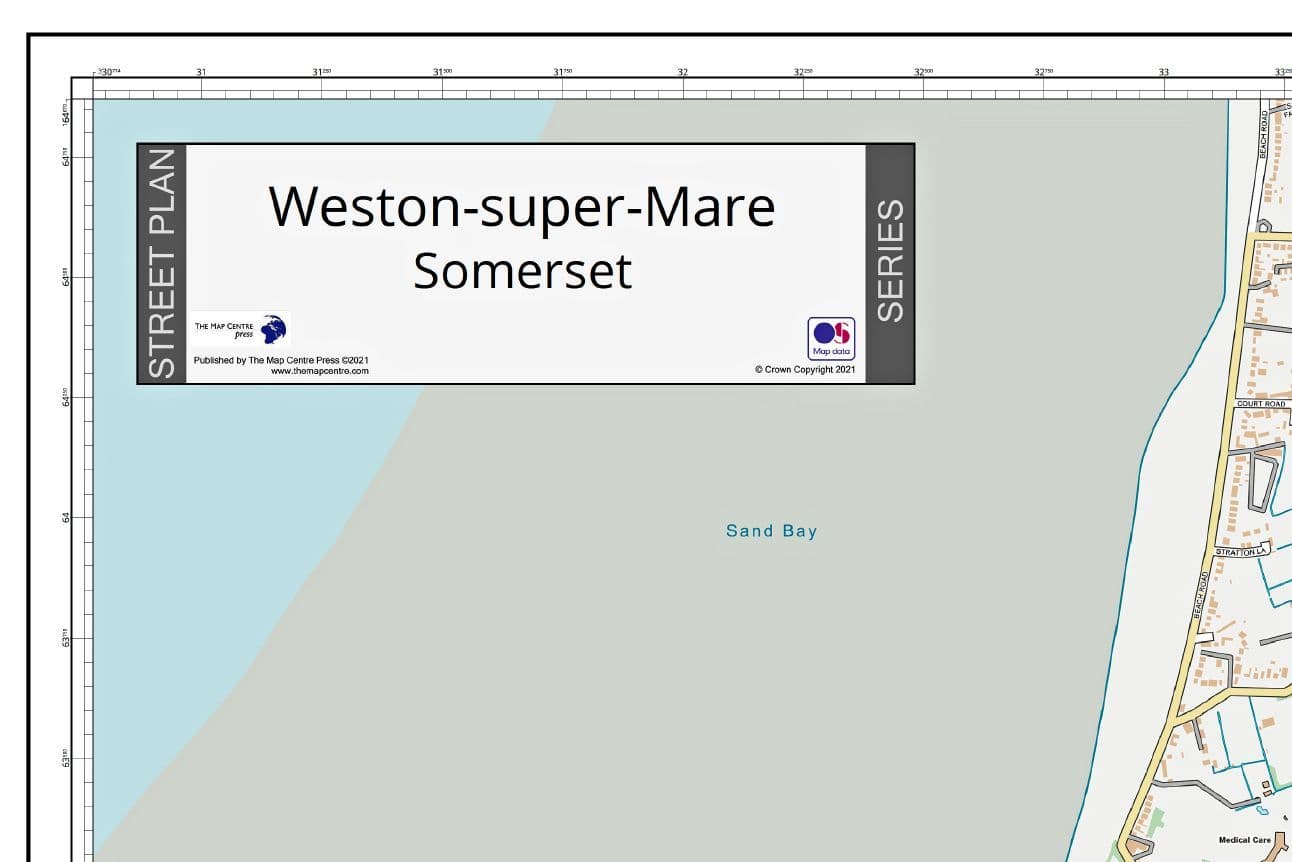
Task: Click the 32 gridline label on the ruler
Action: tap(681, 71)
